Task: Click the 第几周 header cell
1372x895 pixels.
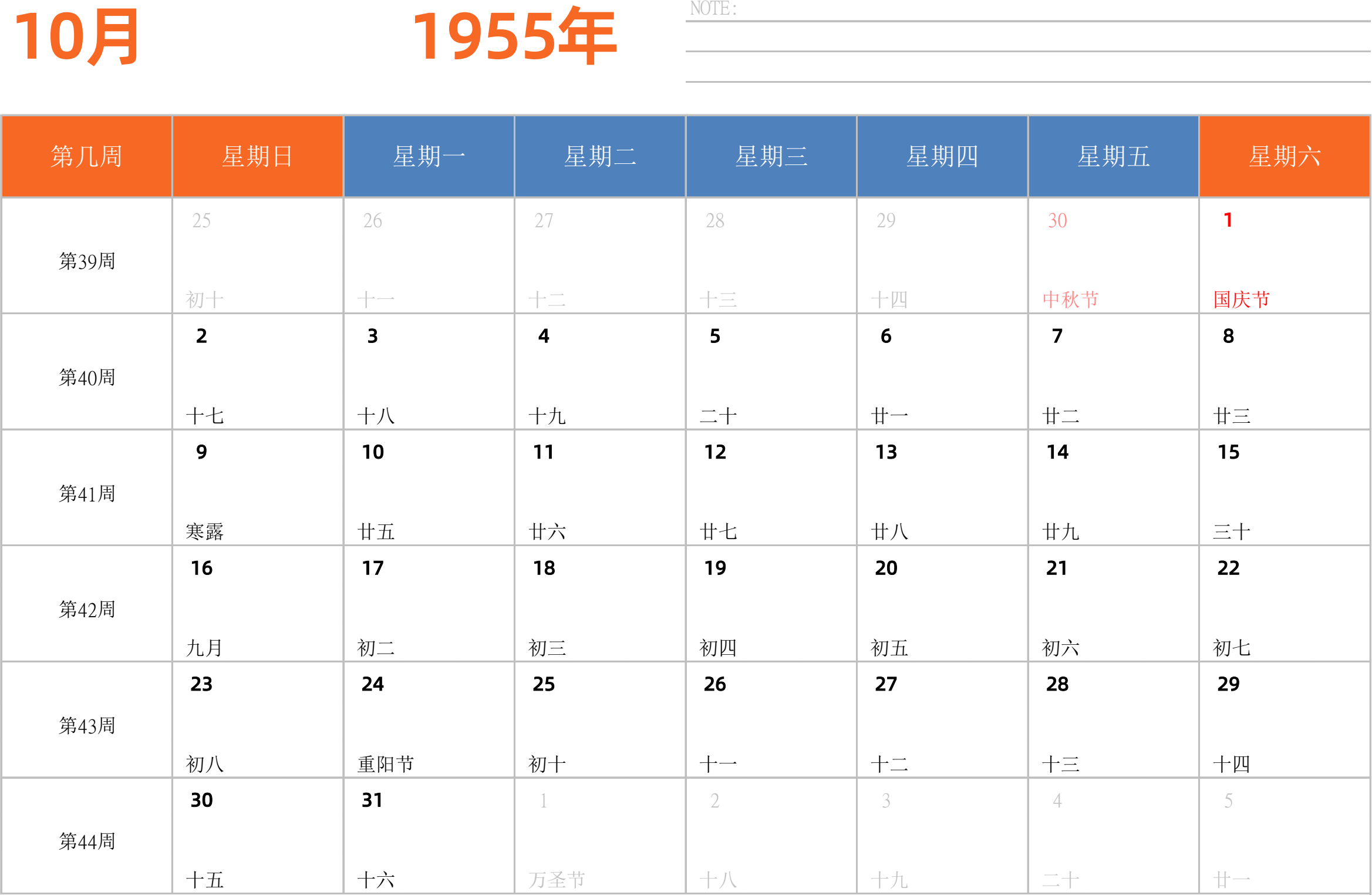Action: (x=86, y=157)
